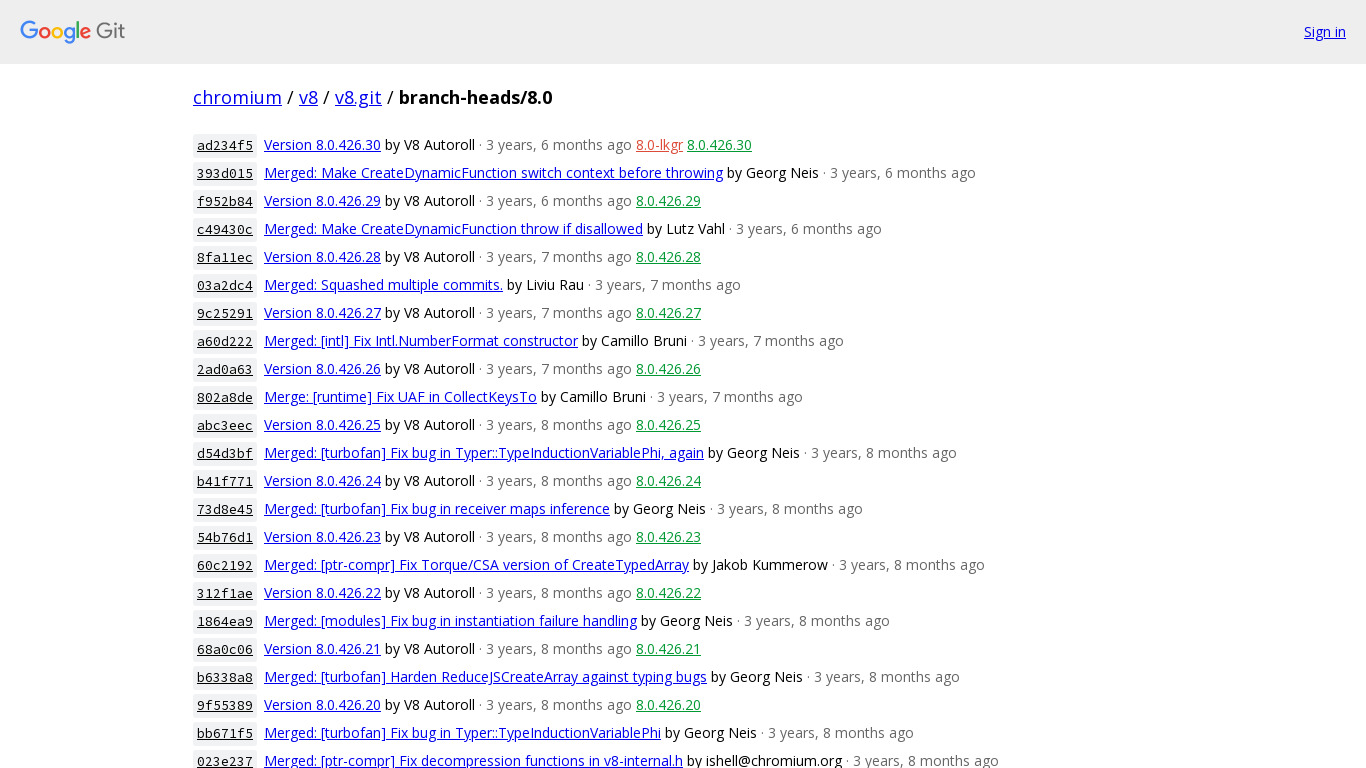Click the Google Git logo

(x=73, y=32)
